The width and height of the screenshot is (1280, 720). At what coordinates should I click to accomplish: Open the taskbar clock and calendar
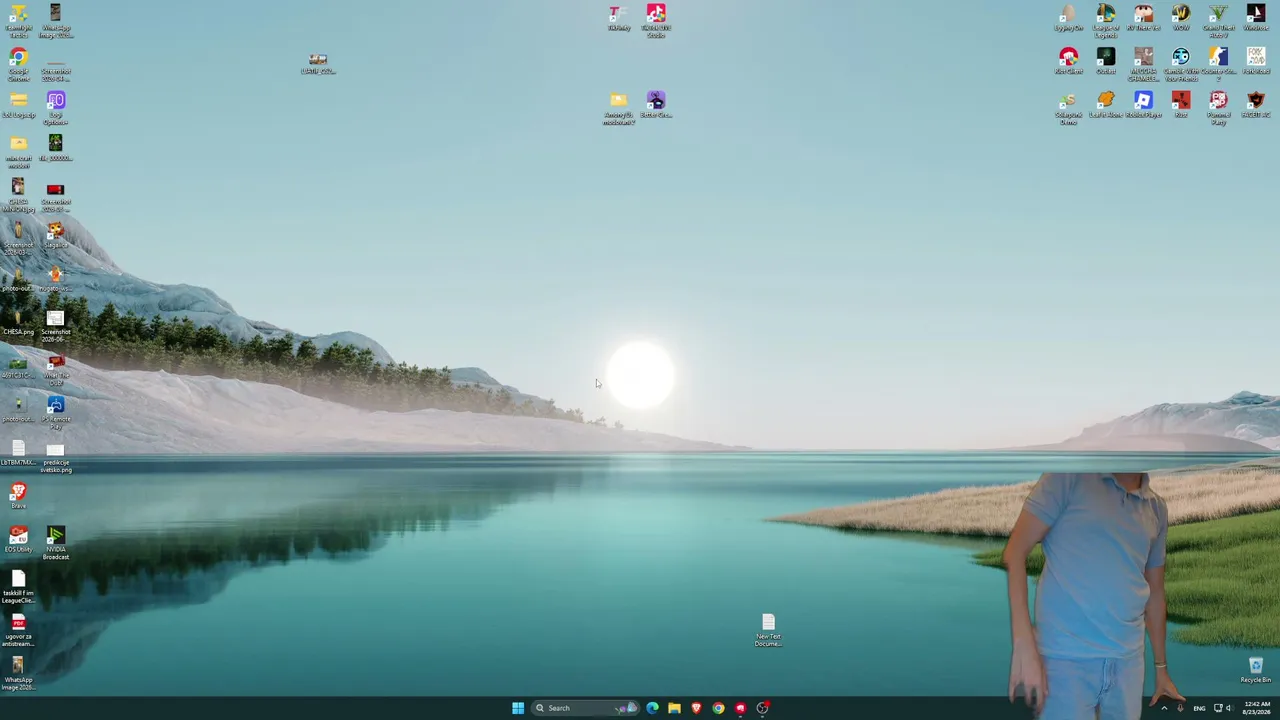[1257, 708]
